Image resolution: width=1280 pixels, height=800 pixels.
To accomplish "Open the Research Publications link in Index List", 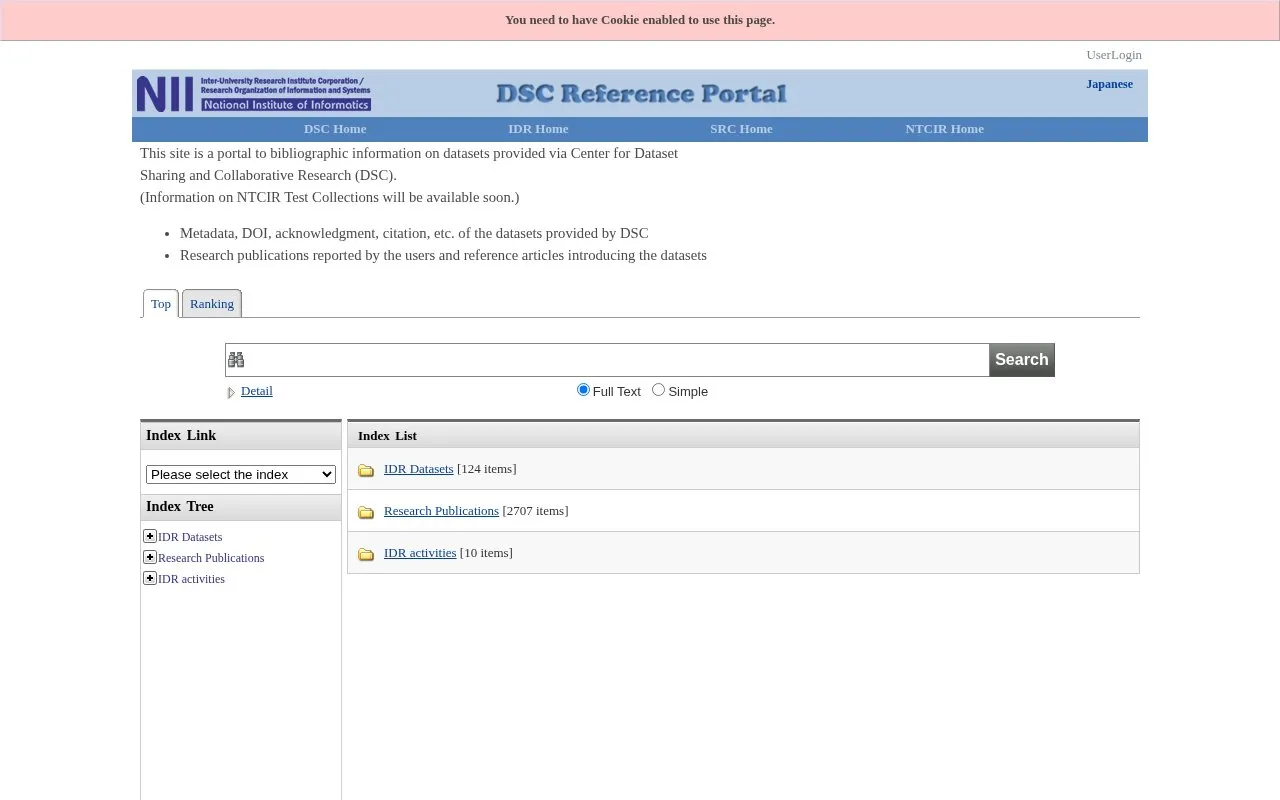I will 441,511.
